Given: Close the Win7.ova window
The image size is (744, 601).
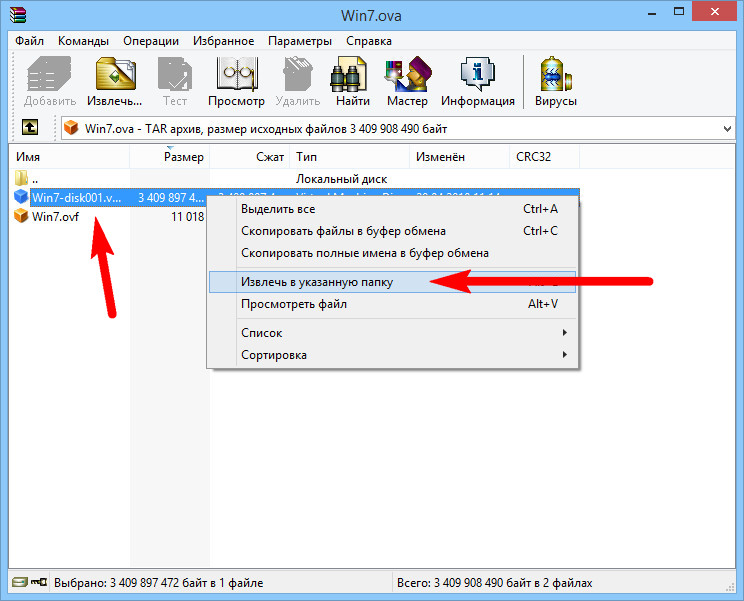Looking at the screenshot, I should (715, 11).
